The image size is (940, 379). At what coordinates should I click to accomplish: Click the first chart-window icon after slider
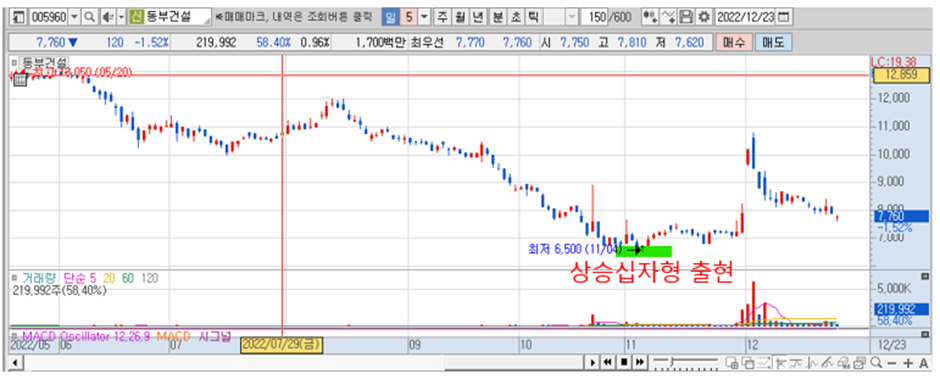(732, 362)
